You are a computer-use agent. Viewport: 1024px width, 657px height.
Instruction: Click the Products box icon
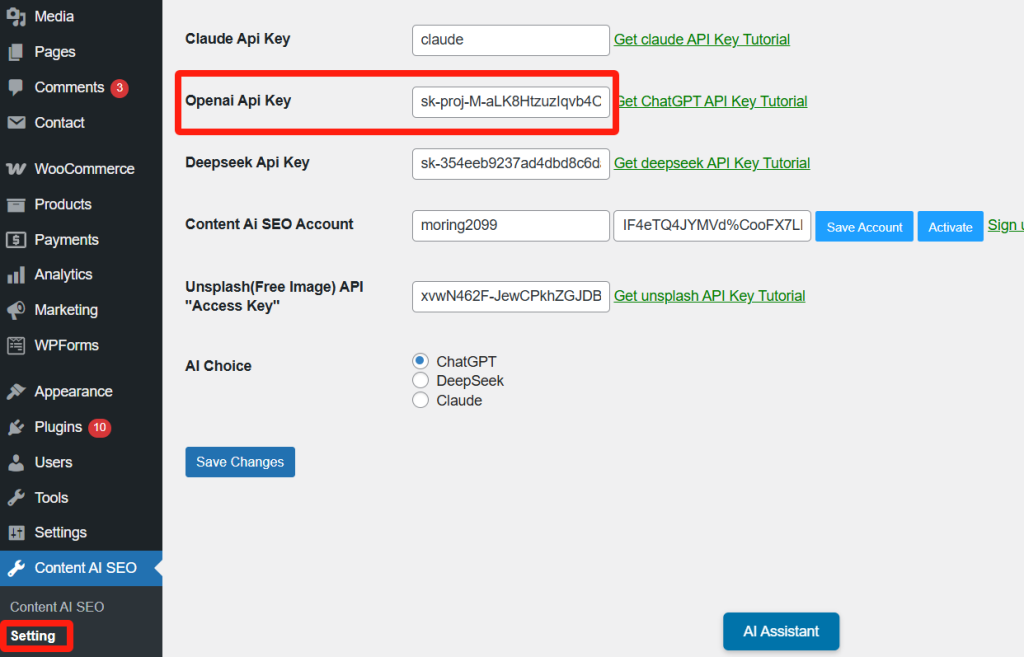(x=16, y=204)
